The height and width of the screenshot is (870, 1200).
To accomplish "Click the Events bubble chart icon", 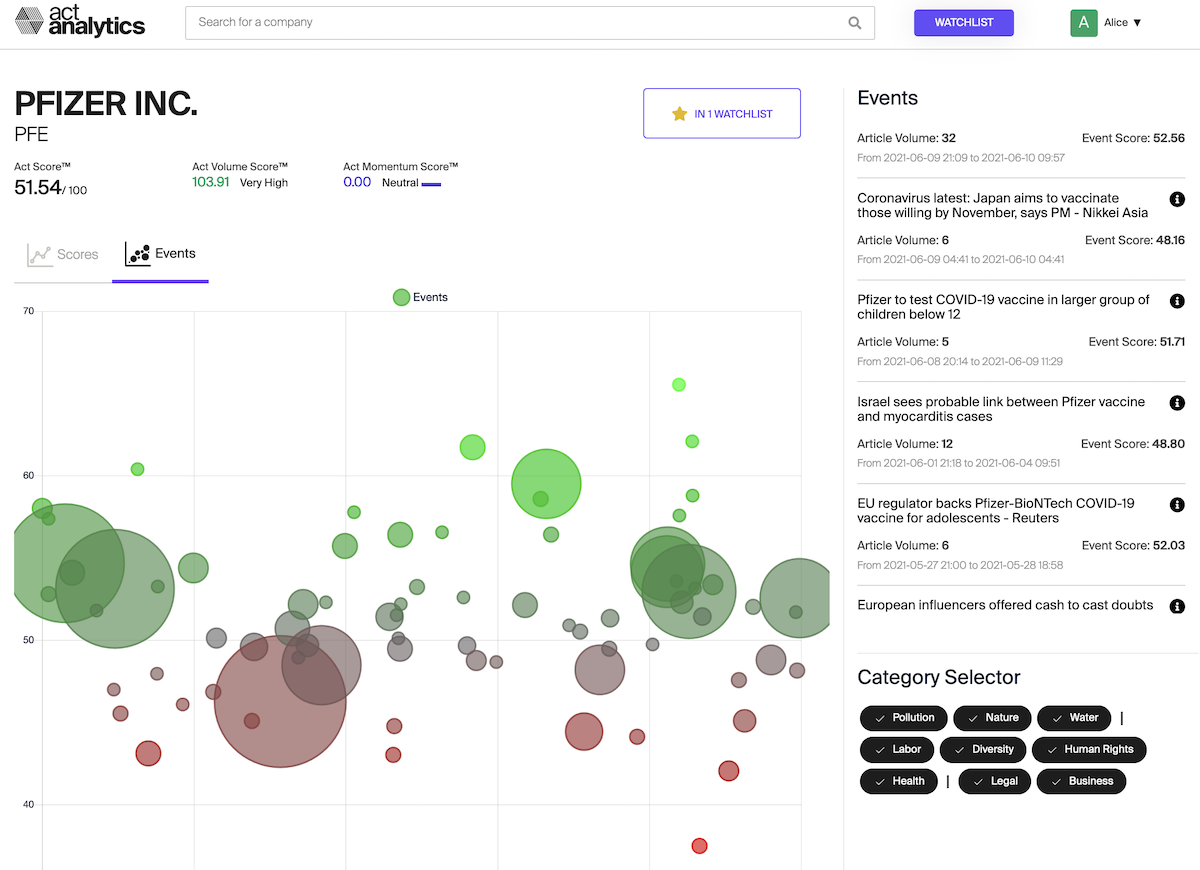I will 137,254.
